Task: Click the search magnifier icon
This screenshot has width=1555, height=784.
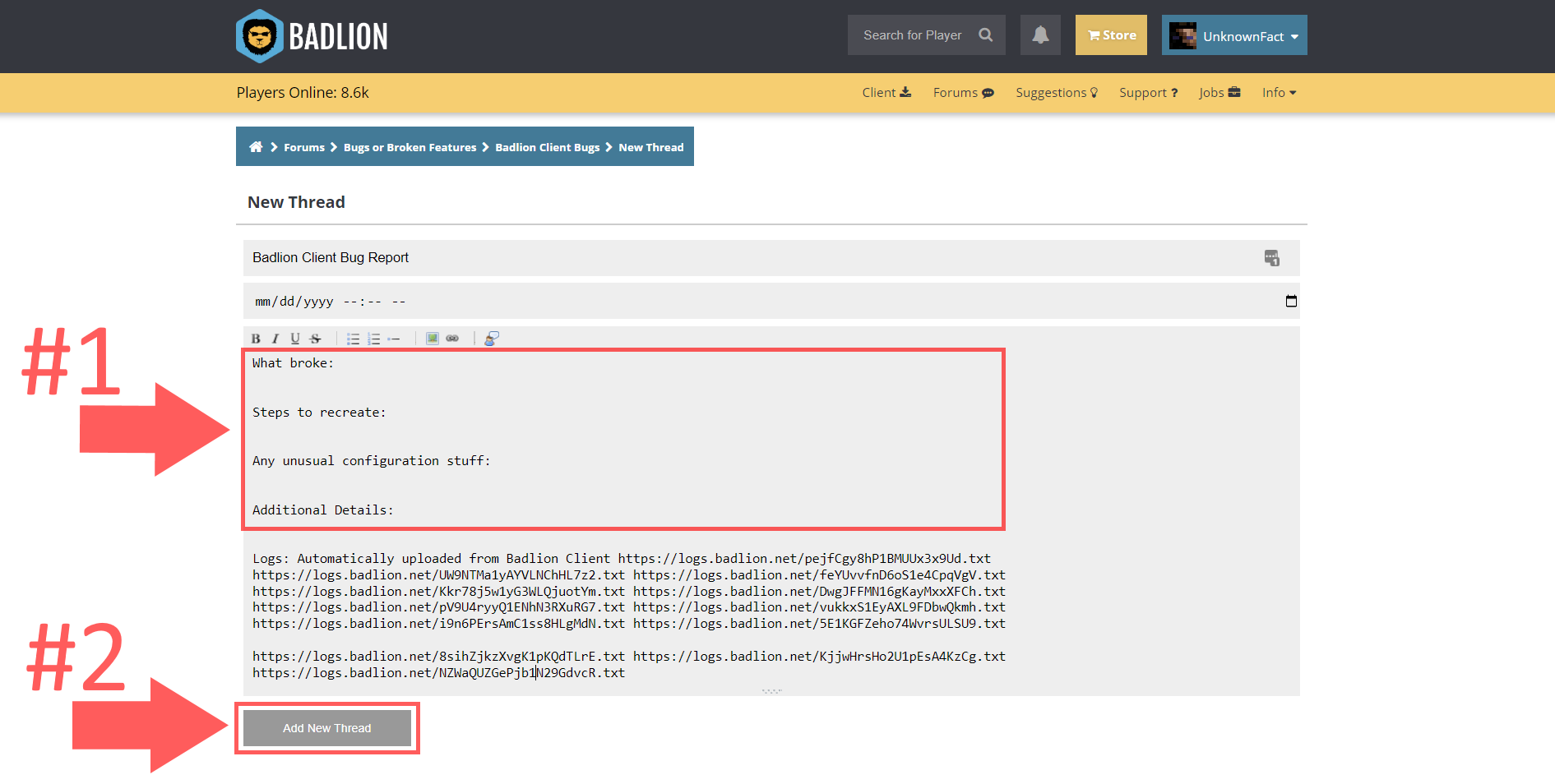Action: pos(985,35)
